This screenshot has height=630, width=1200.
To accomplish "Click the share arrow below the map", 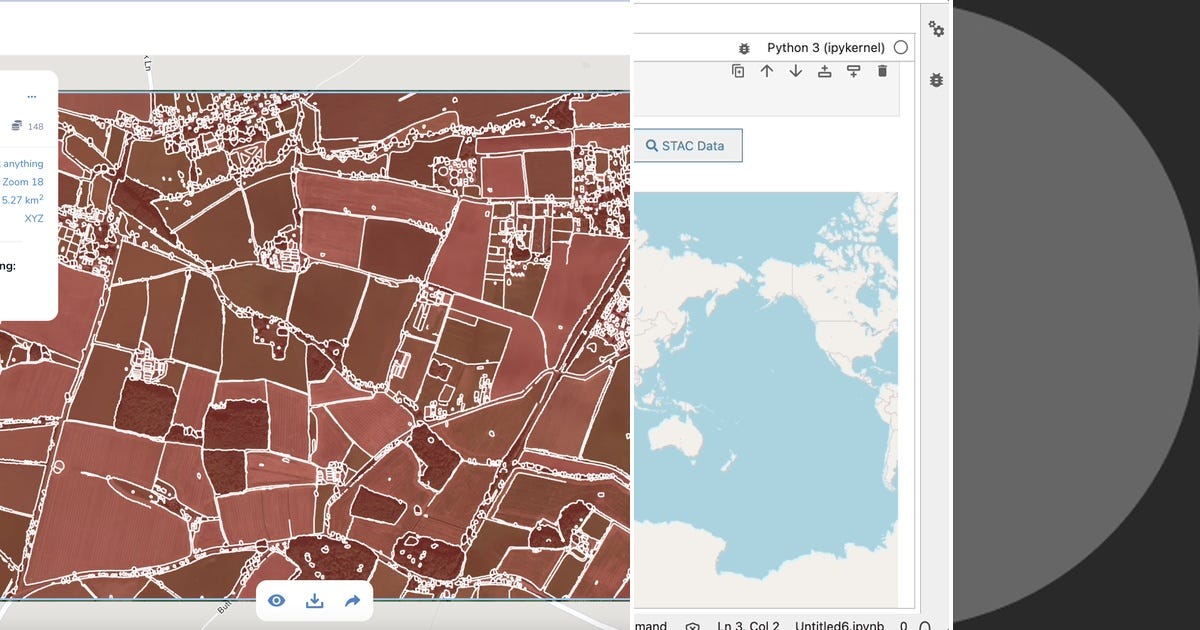I will click(352, 600).
